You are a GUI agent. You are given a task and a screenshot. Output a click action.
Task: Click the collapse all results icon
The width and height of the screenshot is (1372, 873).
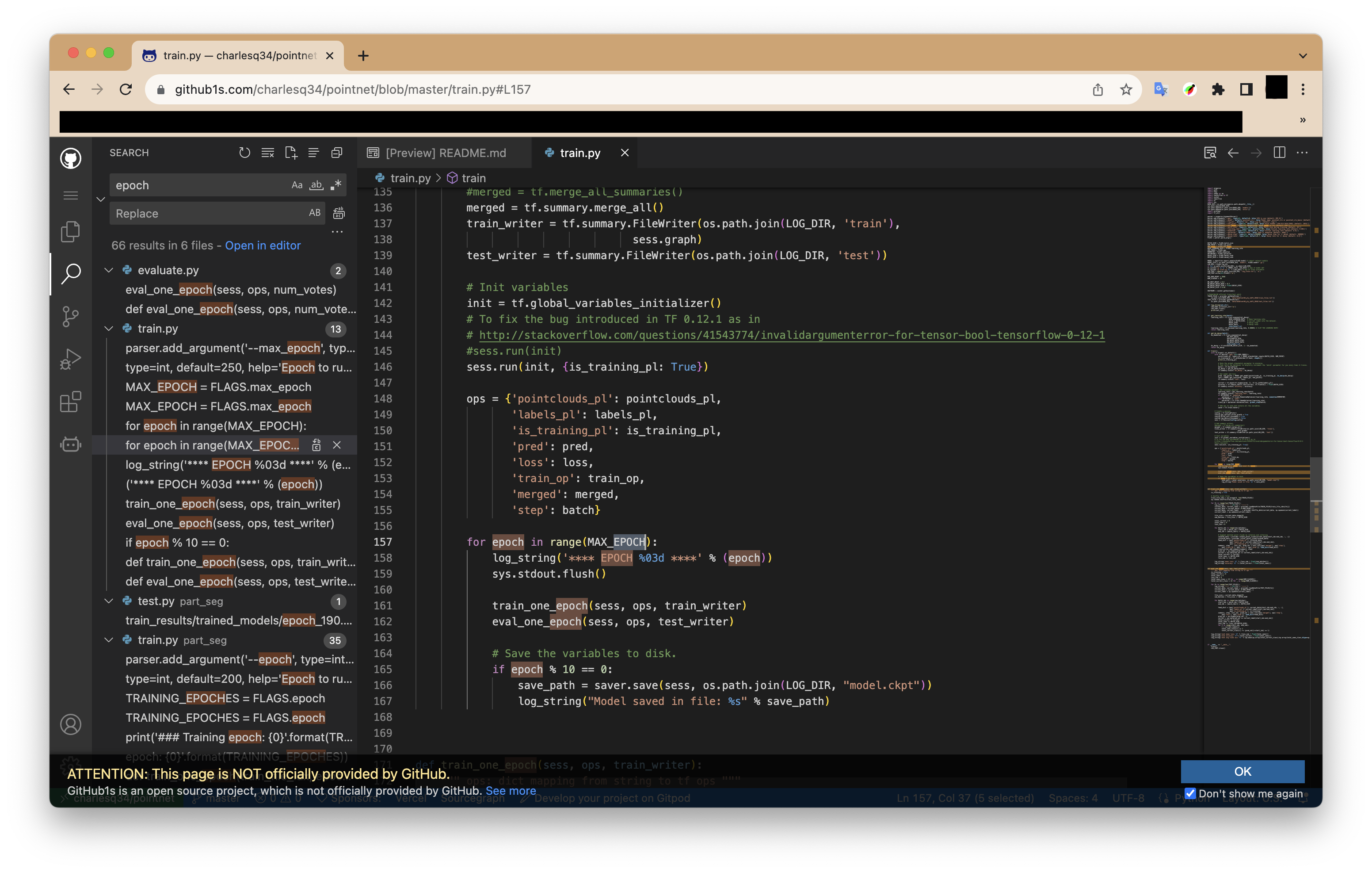[337, 153]
